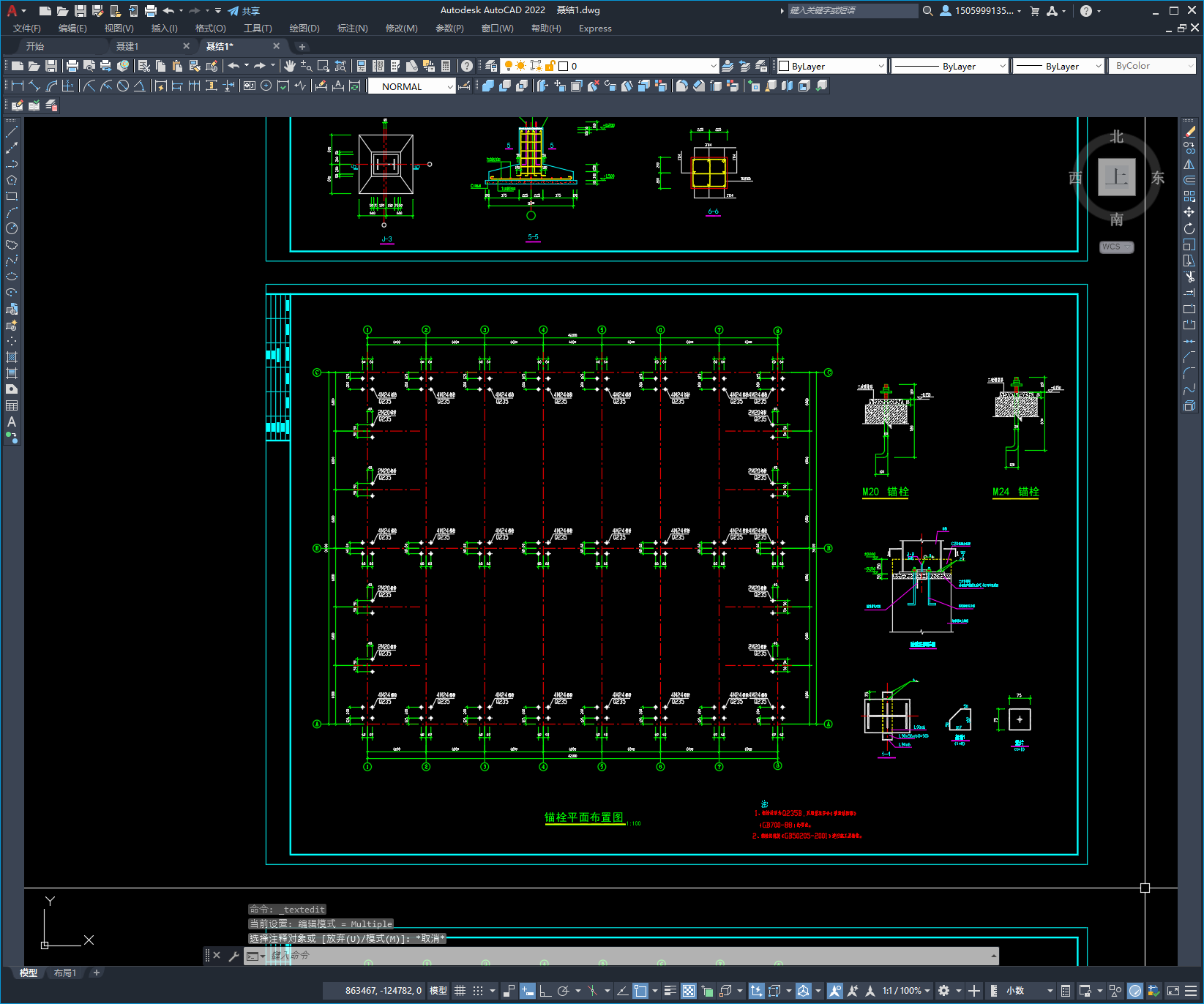
Task: Click the Move tool in the modify toolbar
Action: pyautogui.click(x=1189, y=212)
